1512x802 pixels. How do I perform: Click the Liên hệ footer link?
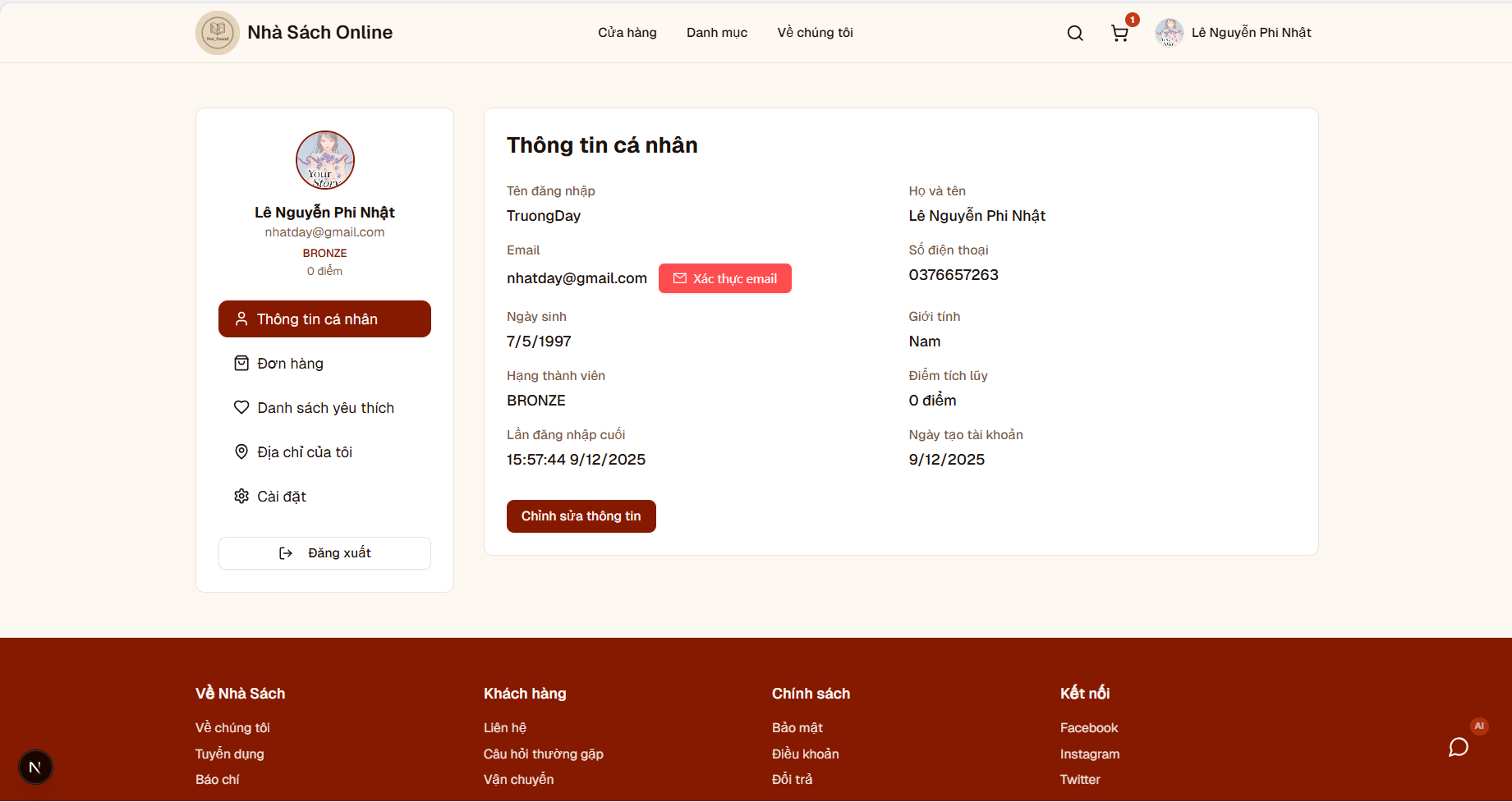click(505, 727)
